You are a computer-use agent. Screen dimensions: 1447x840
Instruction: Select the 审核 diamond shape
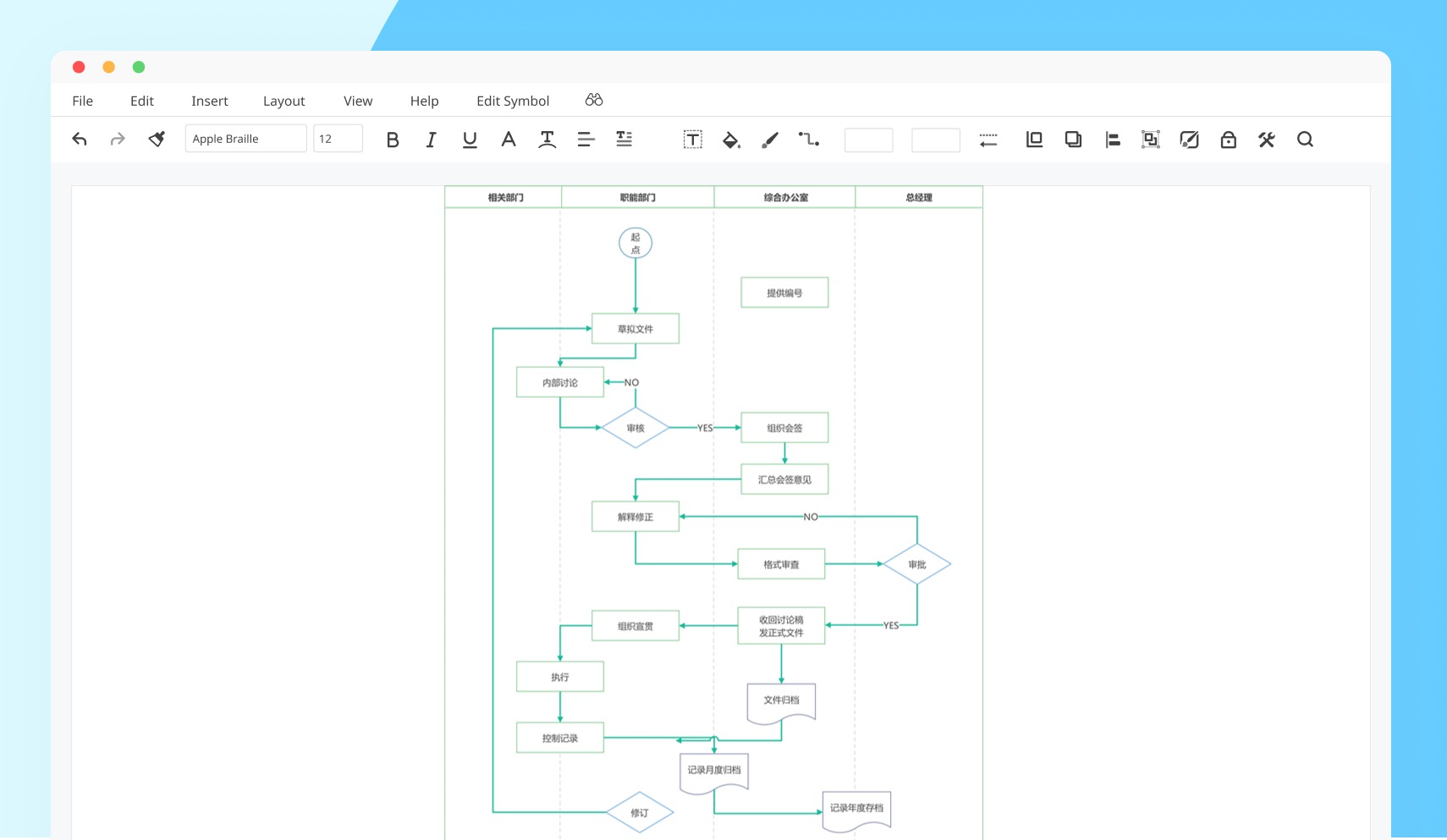(635, 428)
